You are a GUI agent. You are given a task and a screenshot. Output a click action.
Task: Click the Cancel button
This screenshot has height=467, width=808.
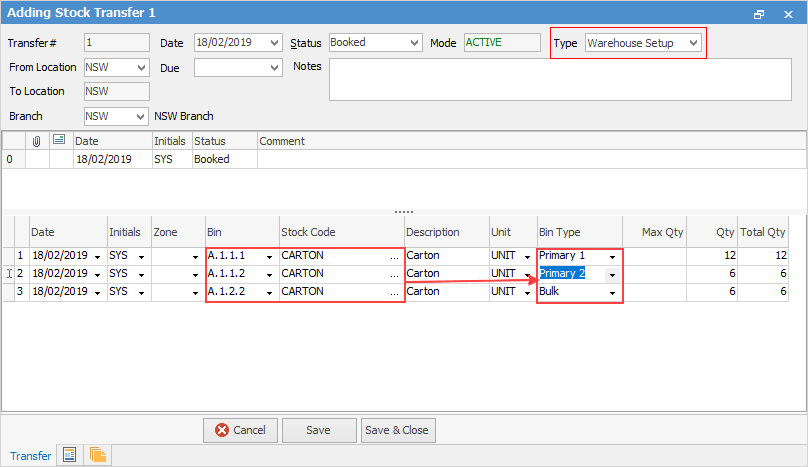point(240,430)
